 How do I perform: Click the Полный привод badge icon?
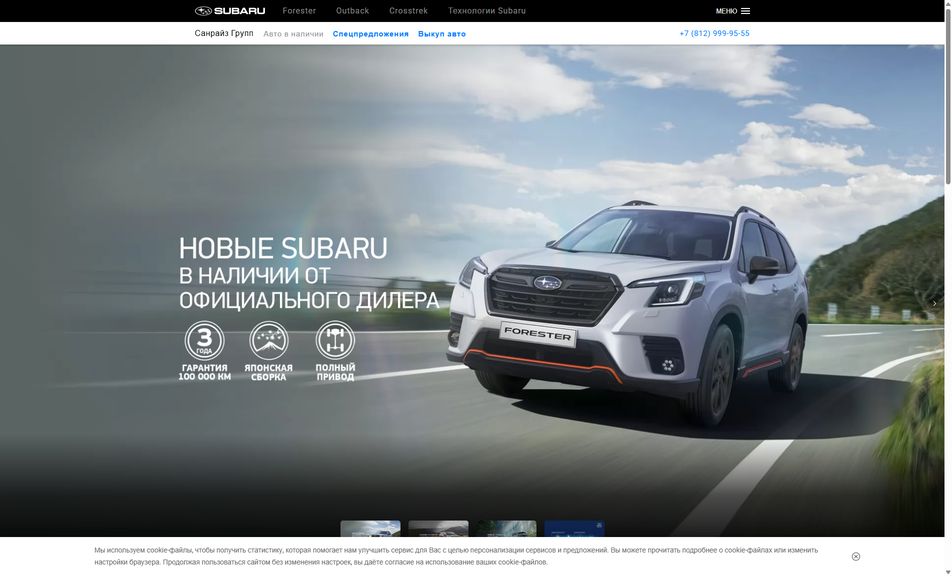[335, 341]
